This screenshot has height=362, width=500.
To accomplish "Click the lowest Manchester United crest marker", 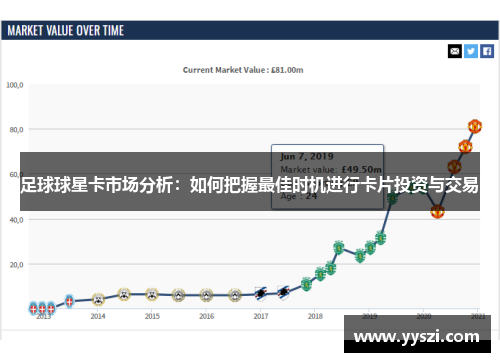I will tap(437, 211).
